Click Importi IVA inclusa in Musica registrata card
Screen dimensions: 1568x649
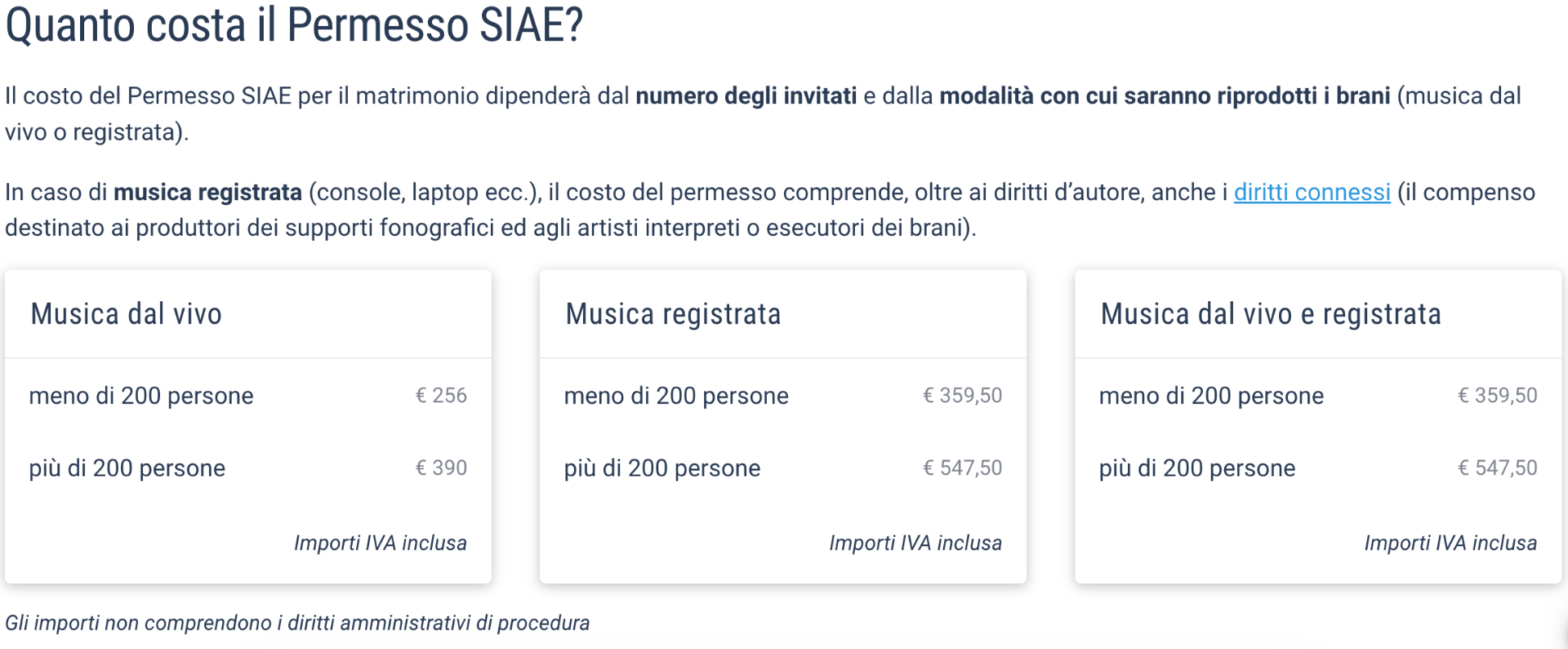click(915, 543)
